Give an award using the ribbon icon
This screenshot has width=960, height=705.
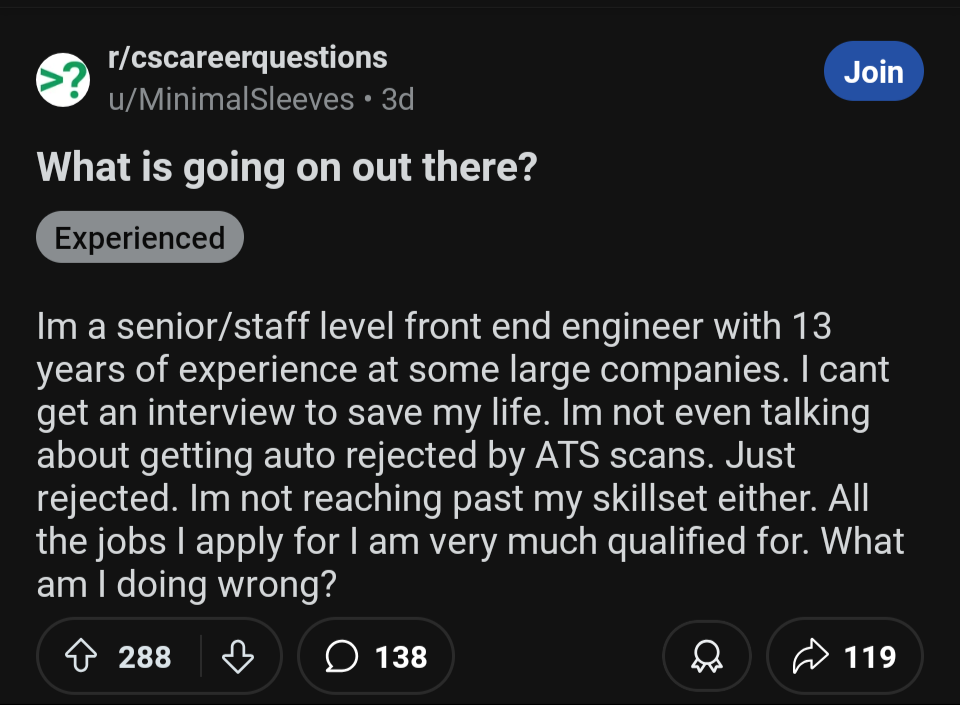[x=706, y=657]
